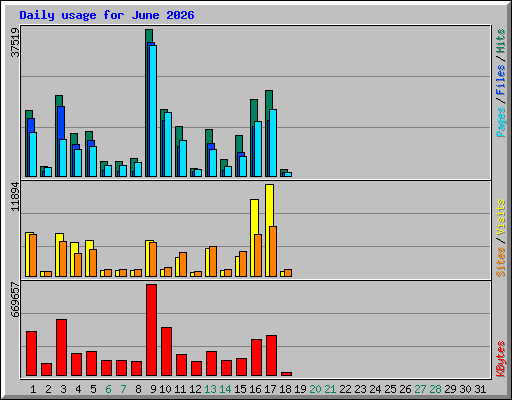Viewport: 512px width, 400px height.
Task: Click day 20 weekend label on x-axis
Action: (x=315, y=389)
